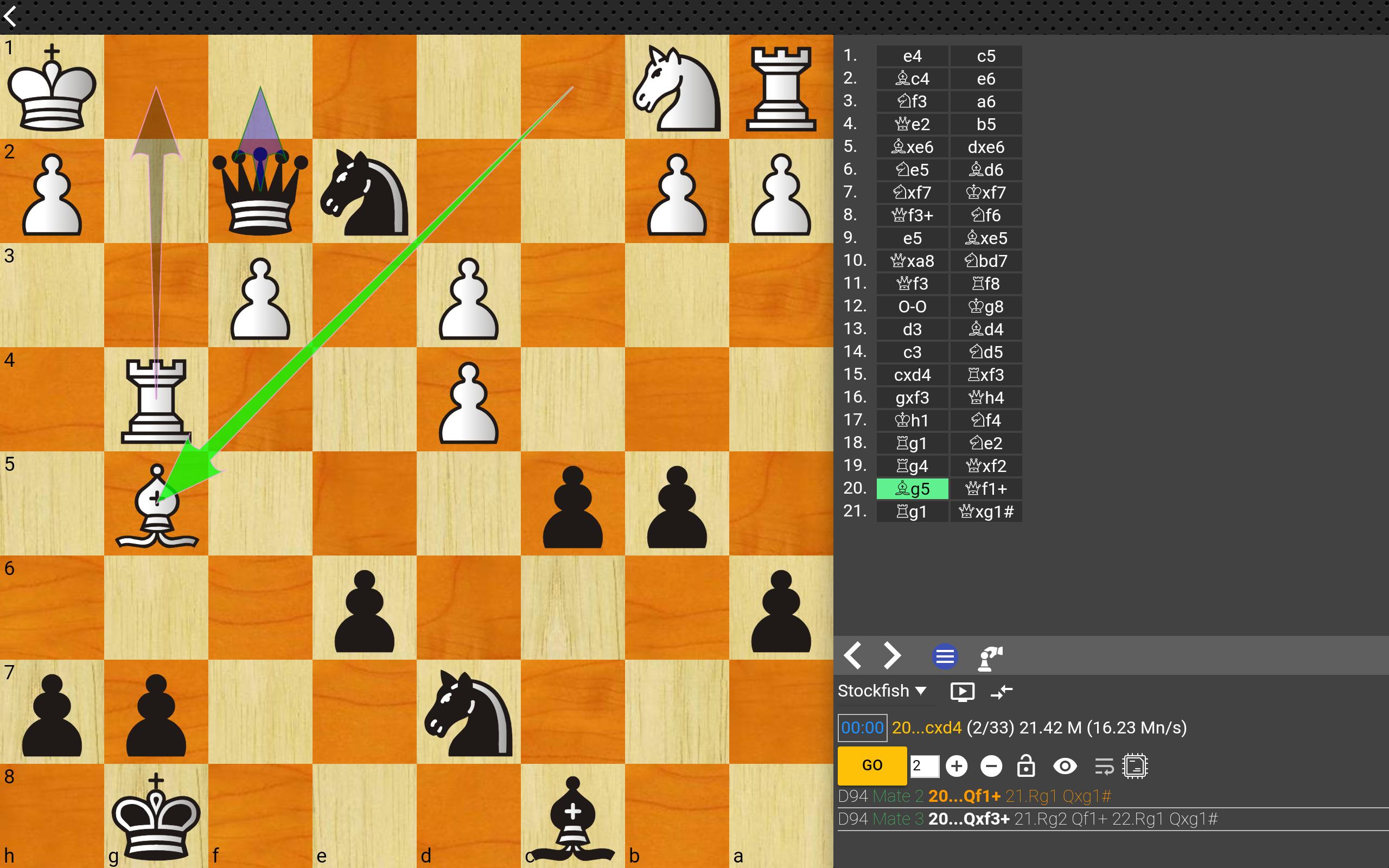Select move 7. Nxf7 in move list
Screen dimensions: 1389x868
[x=912, y=193]
